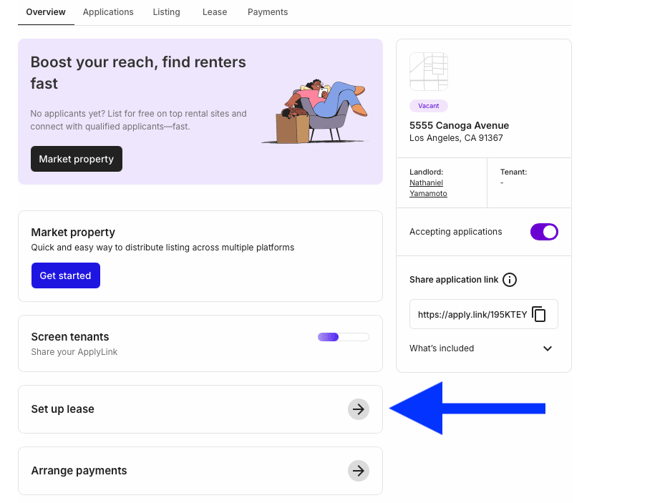
Task: Click the black Market property button
Action: (x=76, y=159)
